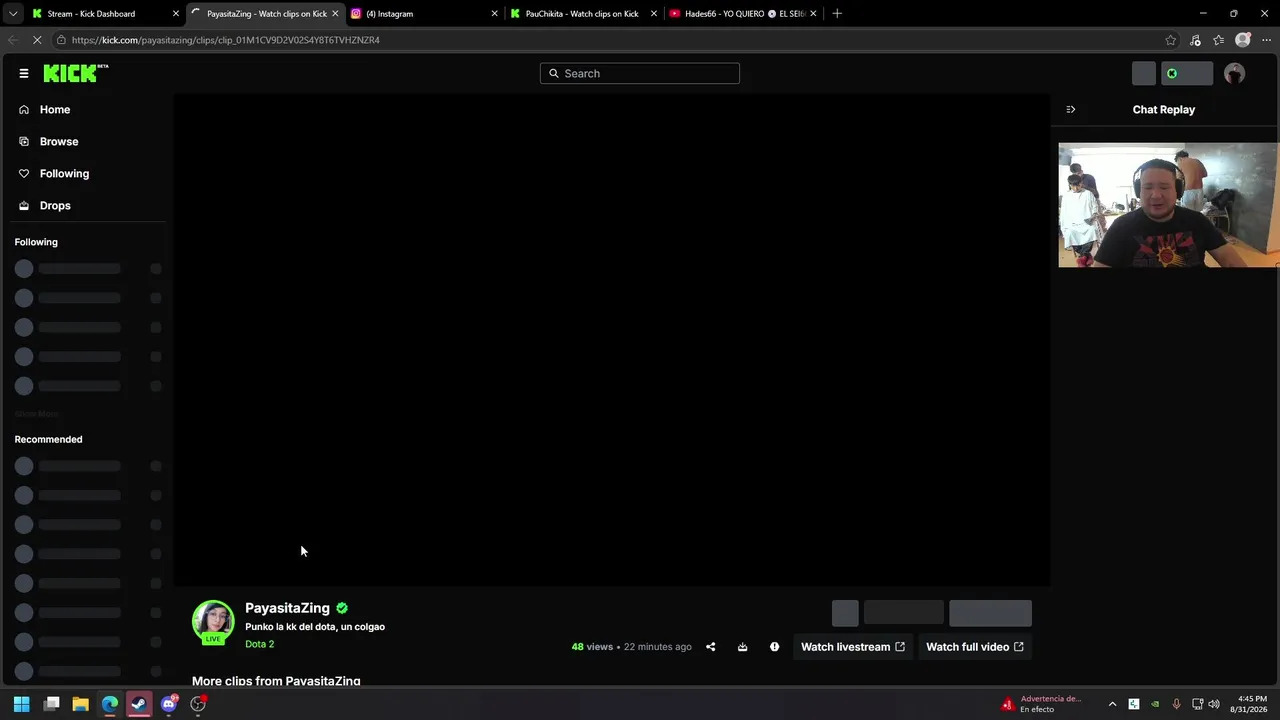Open Drops in the sidebar
The width and height of the screenshot is (1280, 720).
(x=55, y=205)
